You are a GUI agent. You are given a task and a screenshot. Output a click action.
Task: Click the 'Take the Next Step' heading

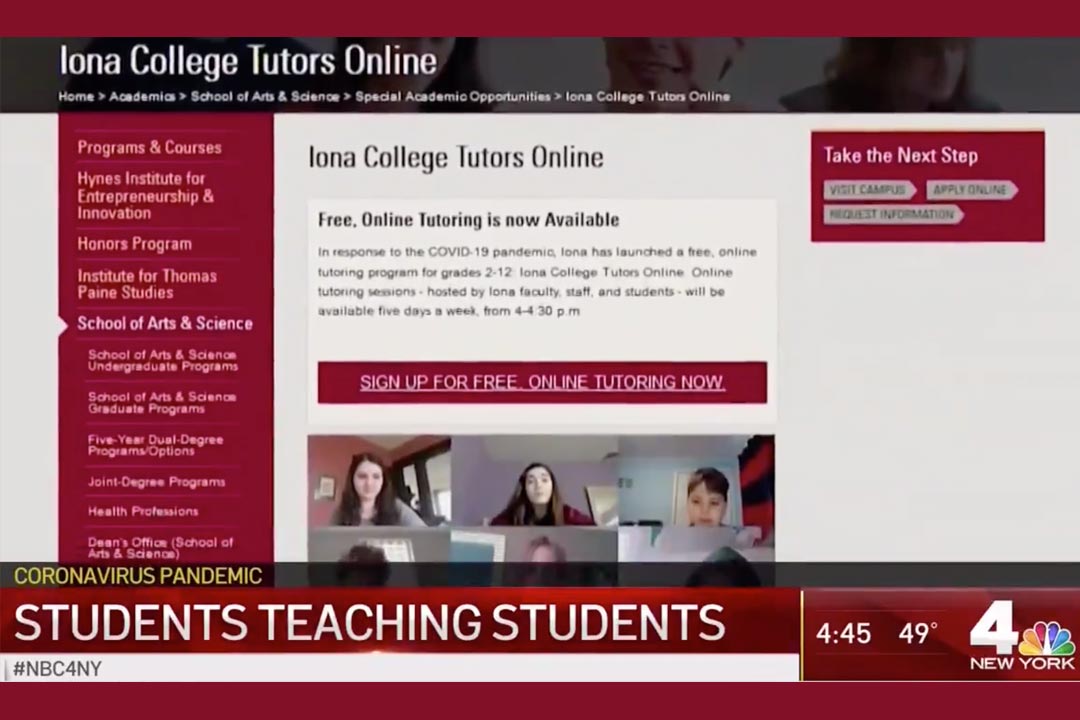click(x=900, y=156)
